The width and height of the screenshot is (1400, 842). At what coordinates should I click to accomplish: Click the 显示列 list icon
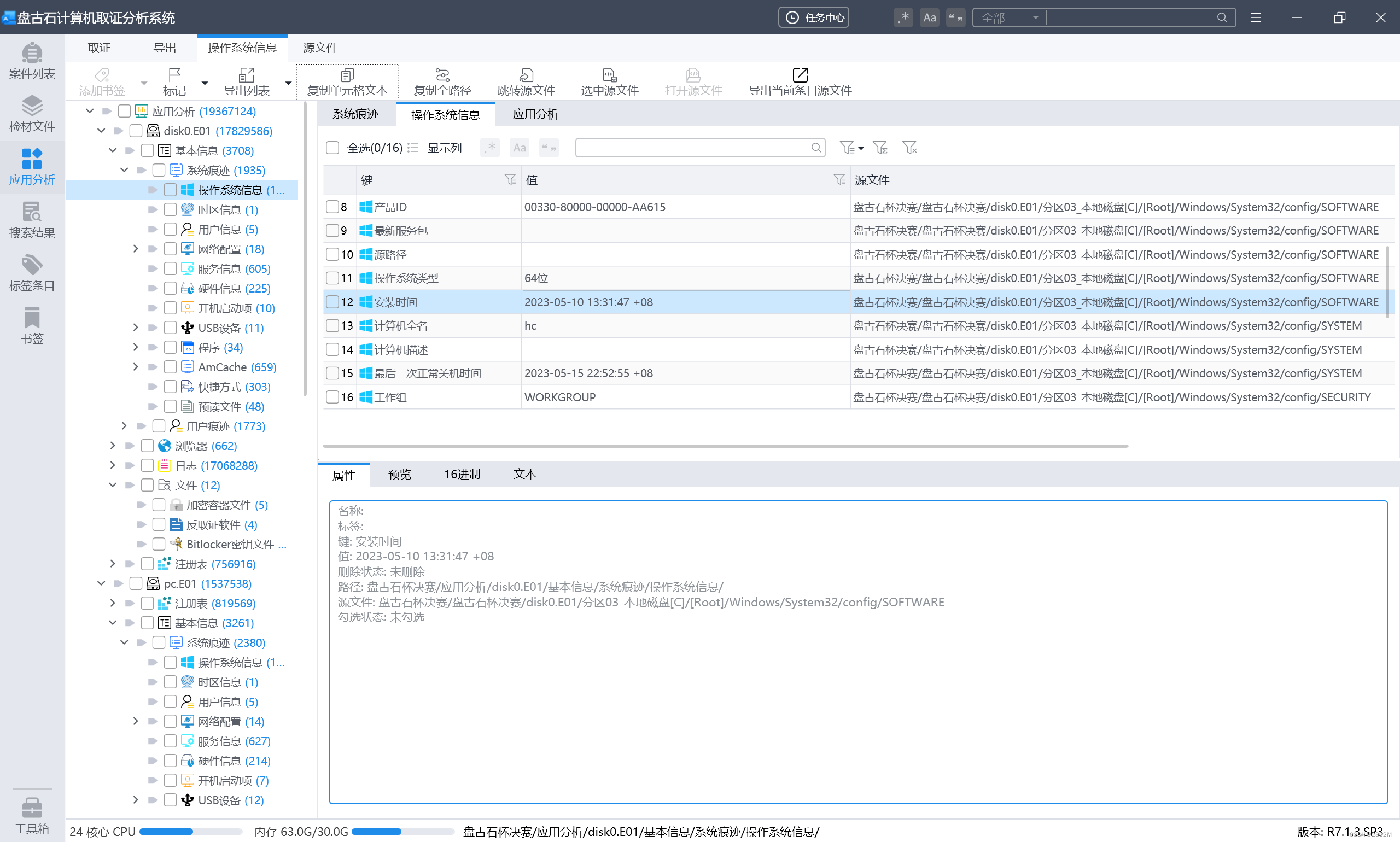413,148
